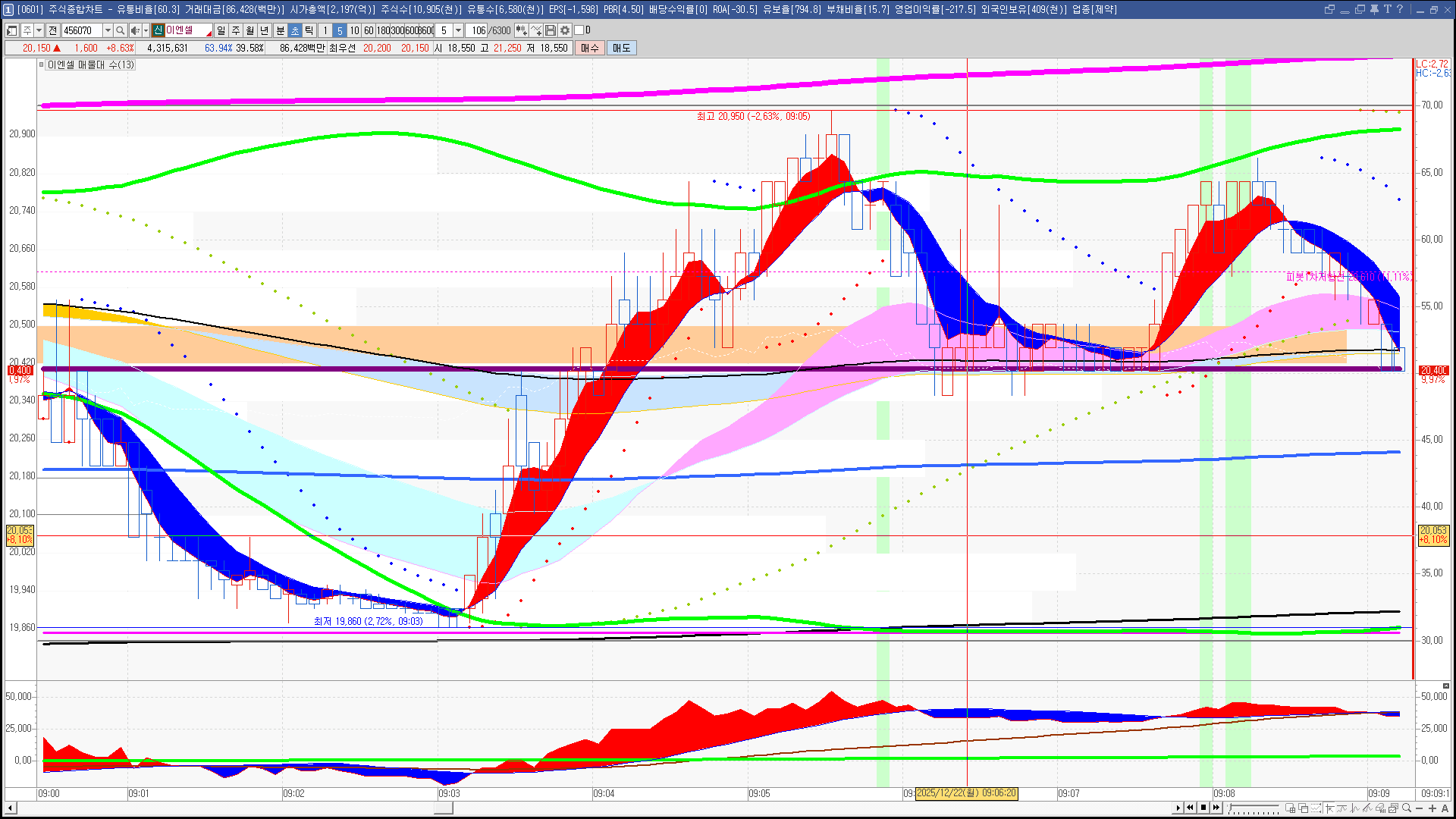
Task: Switch to the 분 (minute) chart period
Action: click(280, 30)
